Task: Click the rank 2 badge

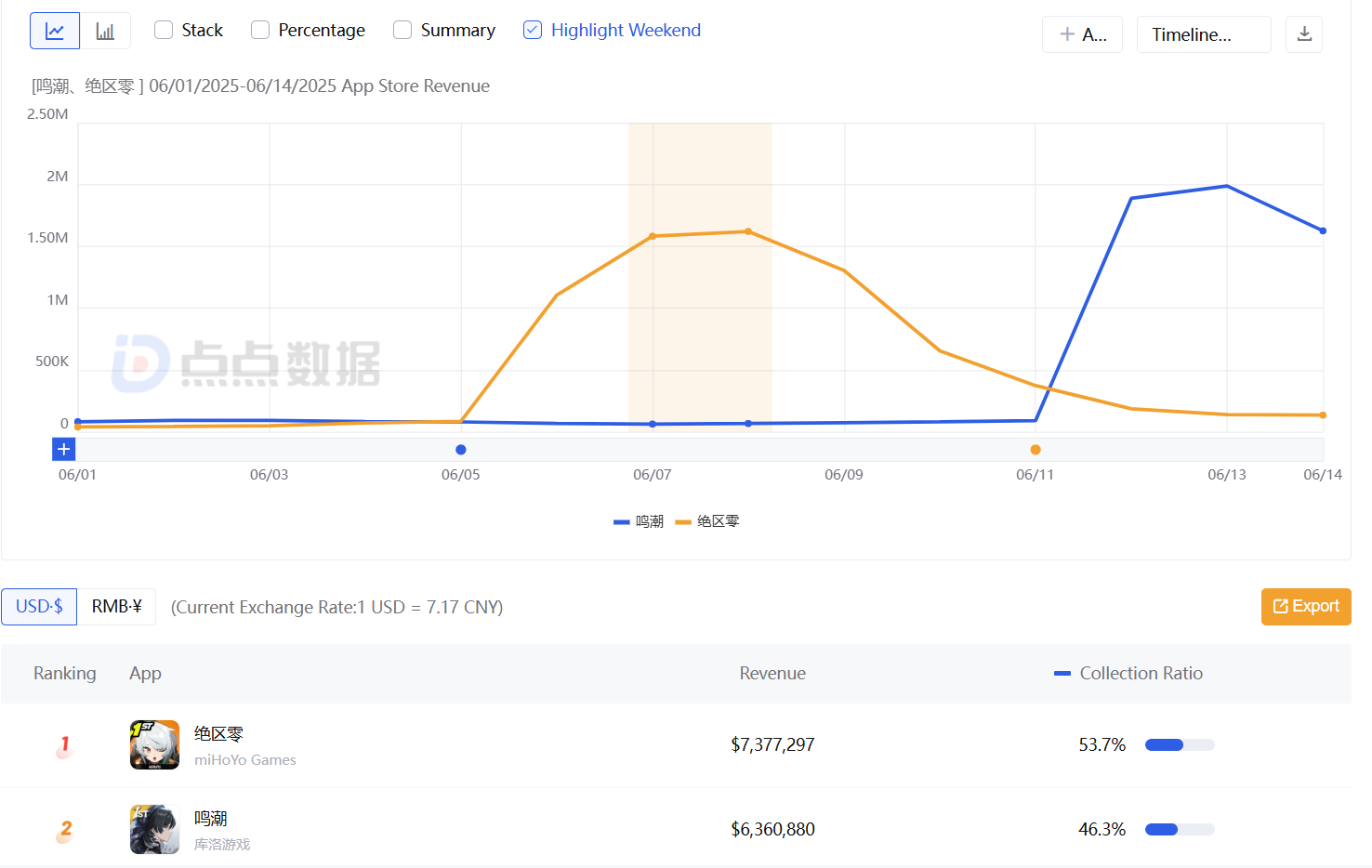Action: pos(64,830)
